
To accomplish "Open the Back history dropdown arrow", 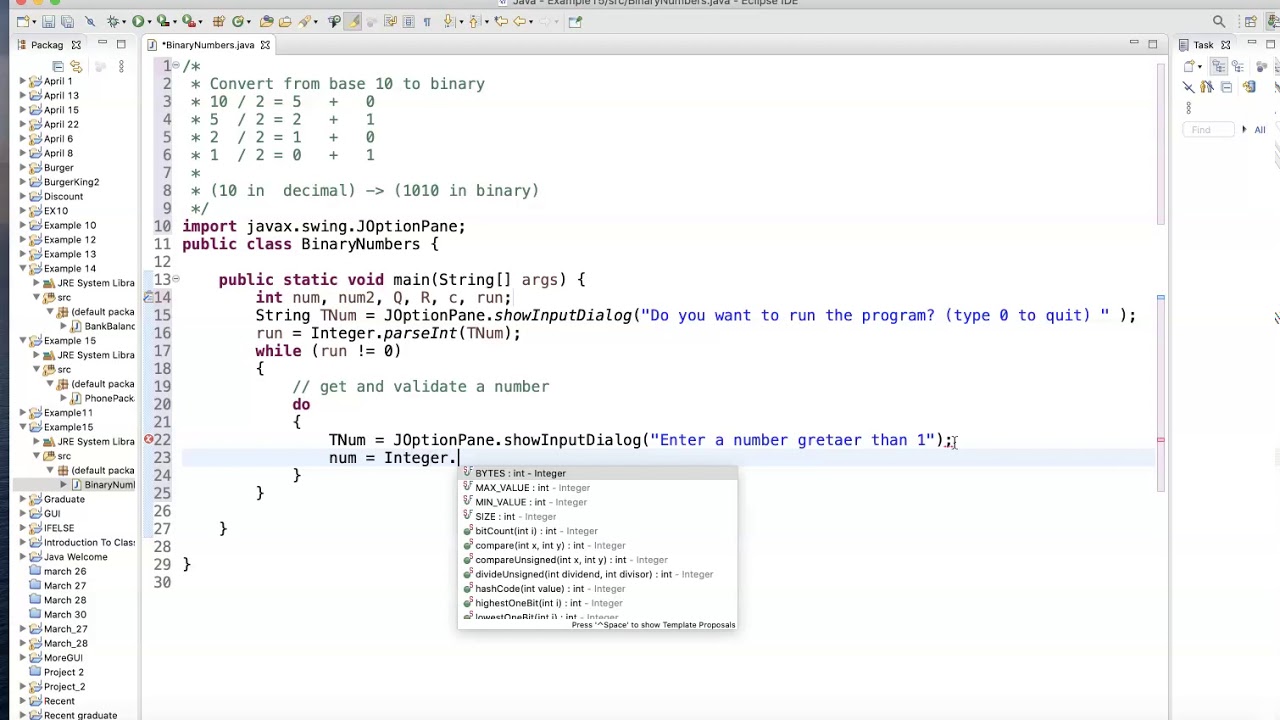I will [531, 21].
